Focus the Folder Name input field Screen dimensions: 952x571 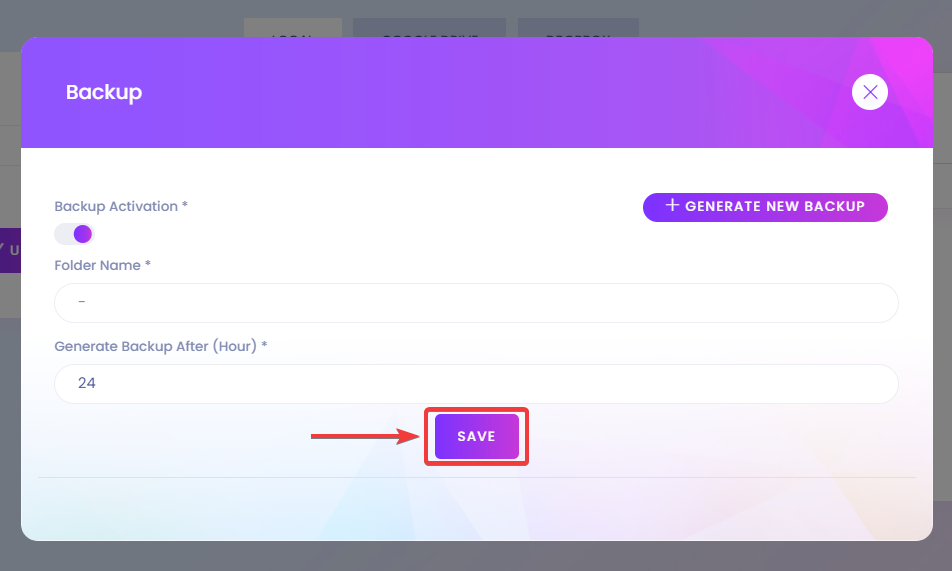pos(476,303)
